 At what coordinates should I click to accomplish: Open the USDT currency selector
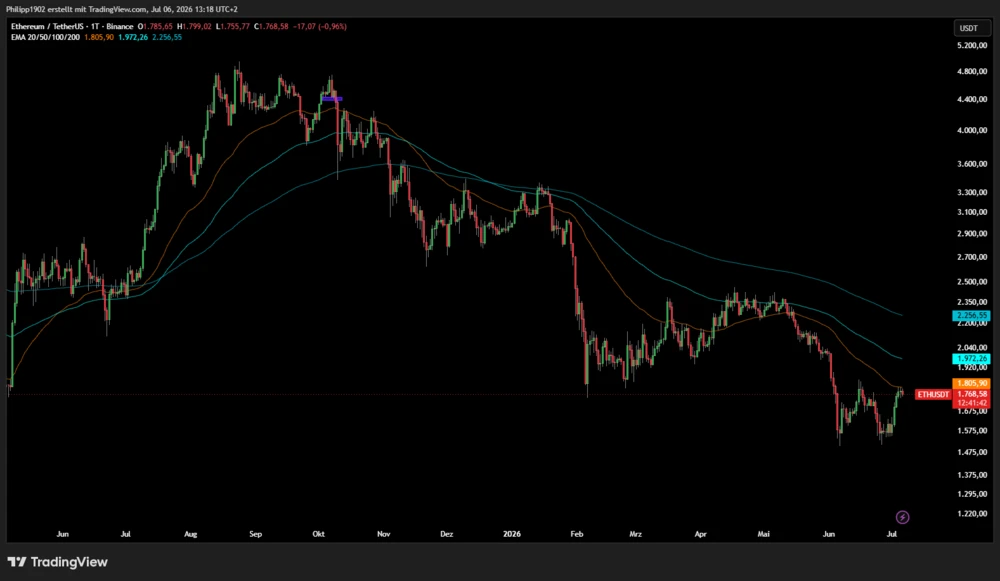971,28
